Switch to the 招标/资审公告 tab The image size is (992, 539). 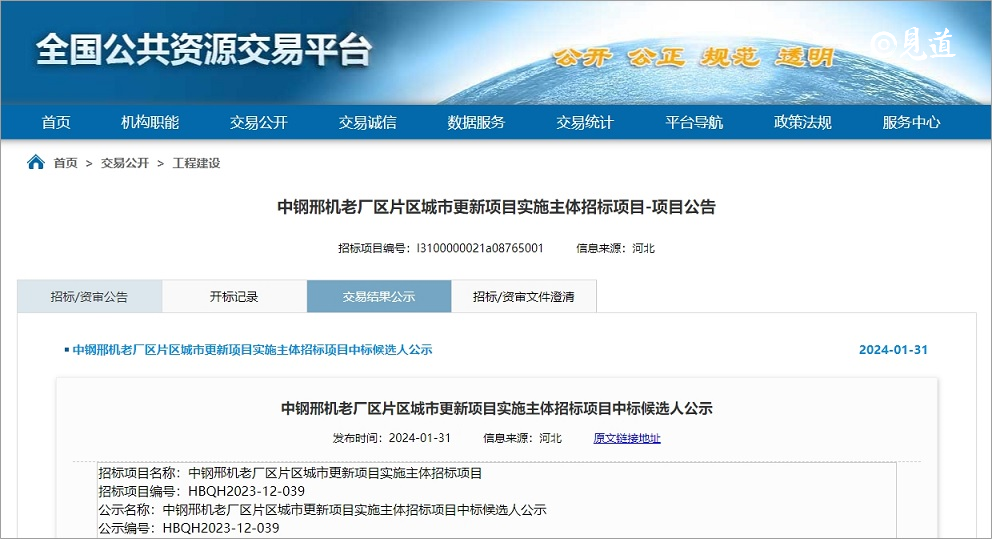pyautogui.click(x=89, y=297)
